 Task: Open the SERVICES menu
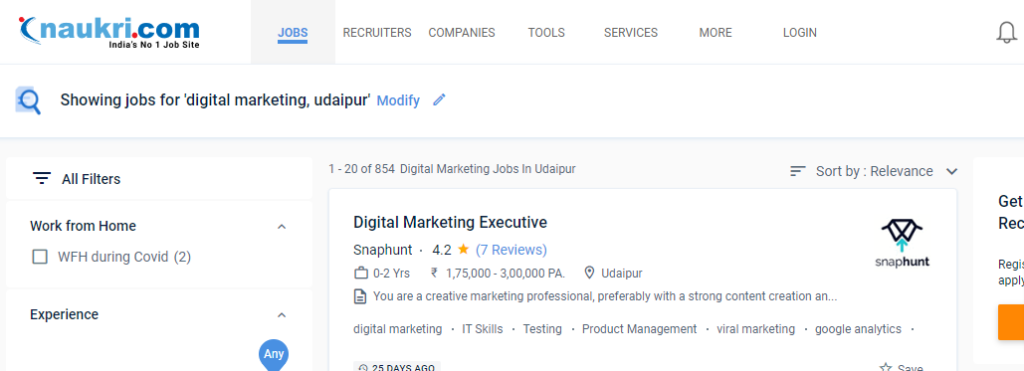[631, 33]
